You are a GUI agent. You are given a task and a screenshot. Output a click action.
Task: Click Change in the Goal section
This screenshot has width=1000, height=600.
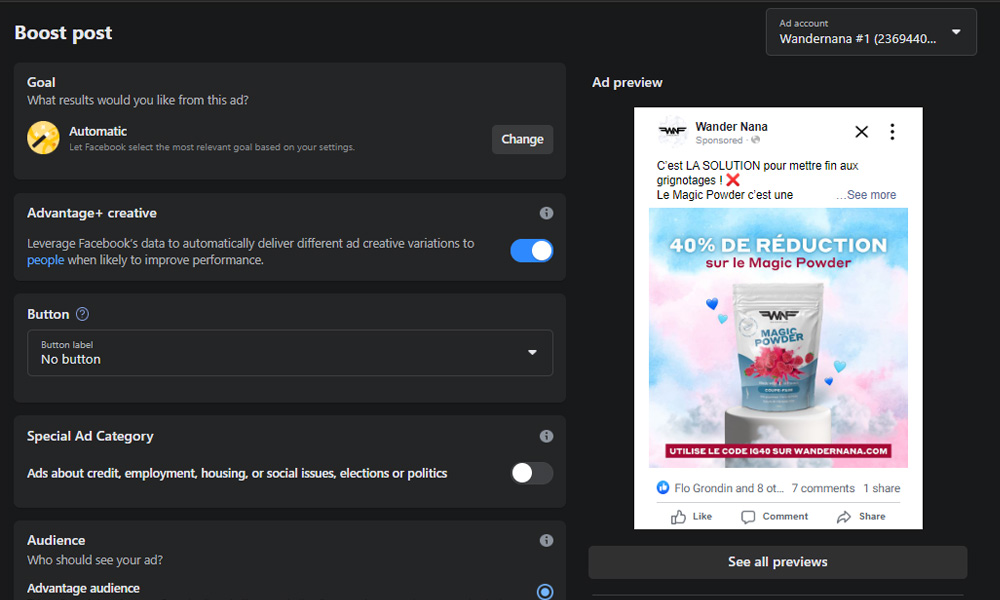coord(522,139)
